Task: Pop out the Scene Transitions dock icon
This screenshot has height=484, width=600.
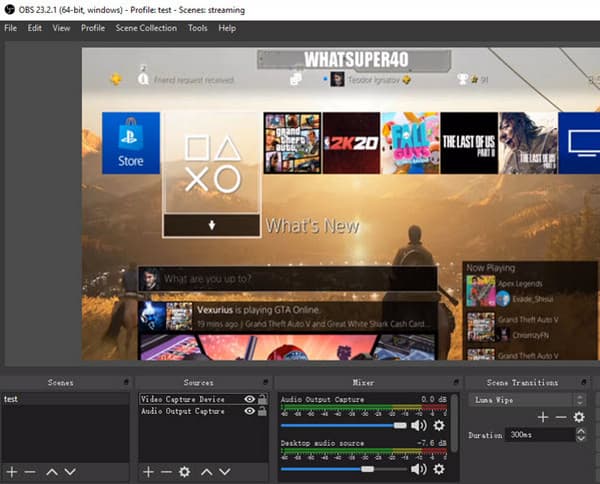Action: tap(584, 382)
